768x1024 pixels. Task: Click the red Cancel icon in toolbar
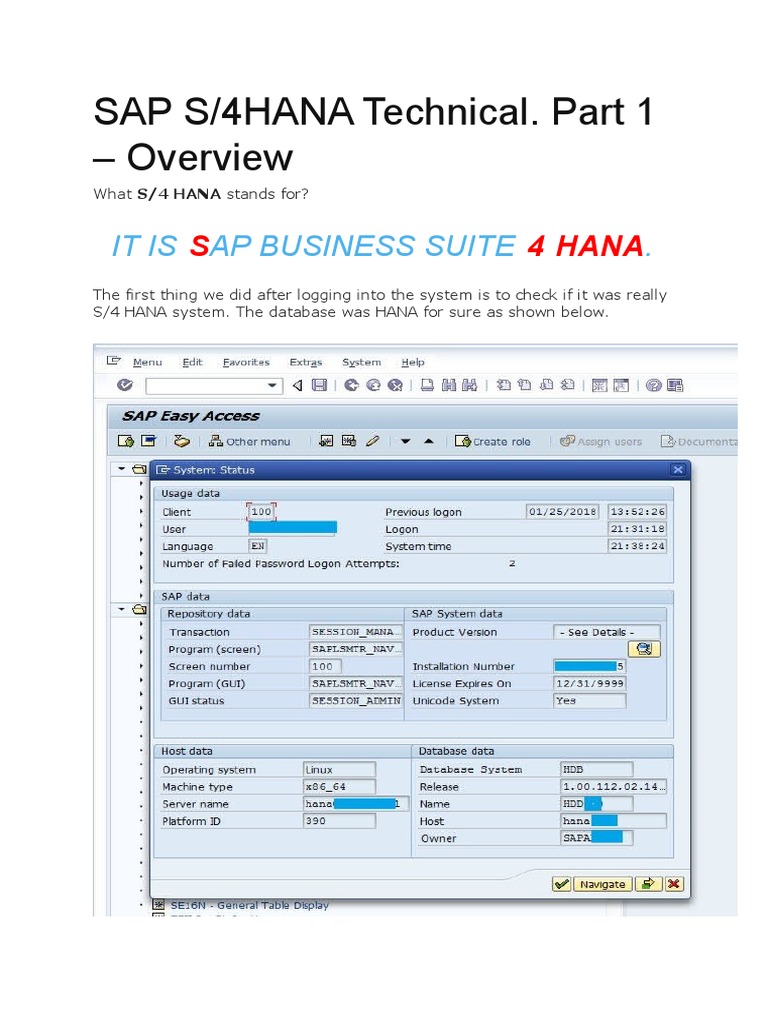395,385
